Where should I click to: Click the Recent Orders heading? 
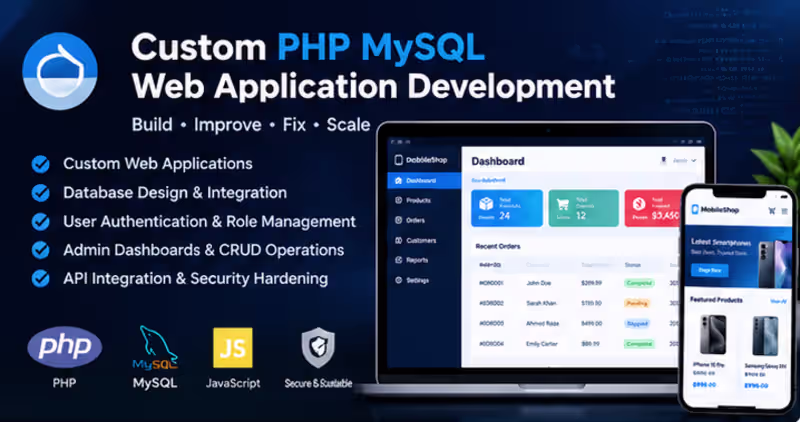498,246
